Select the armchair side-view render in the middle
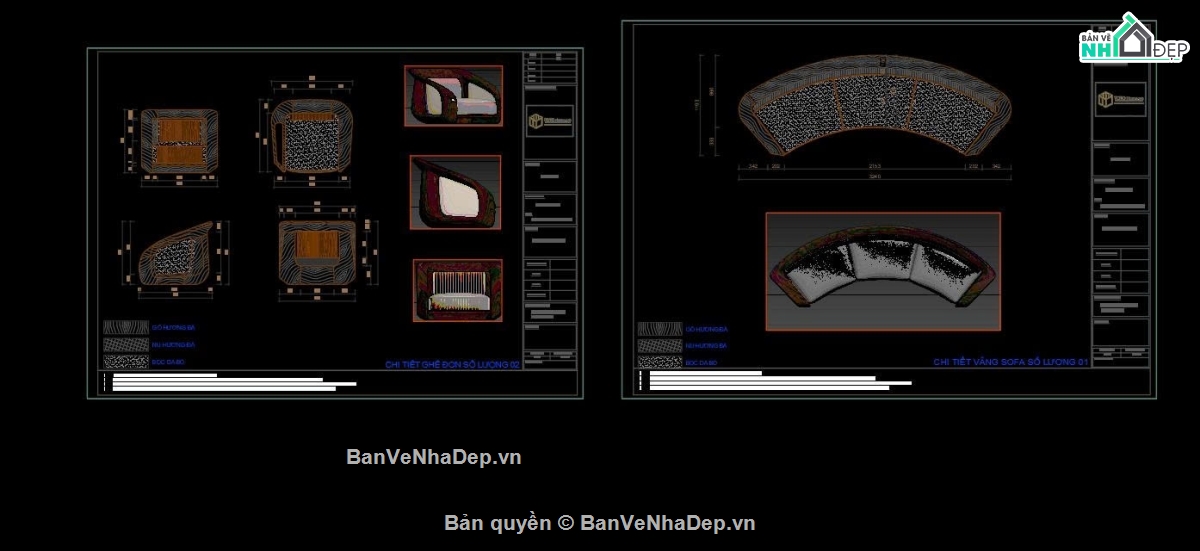This screenshot has width=1200, height=551. coord(455,192)
